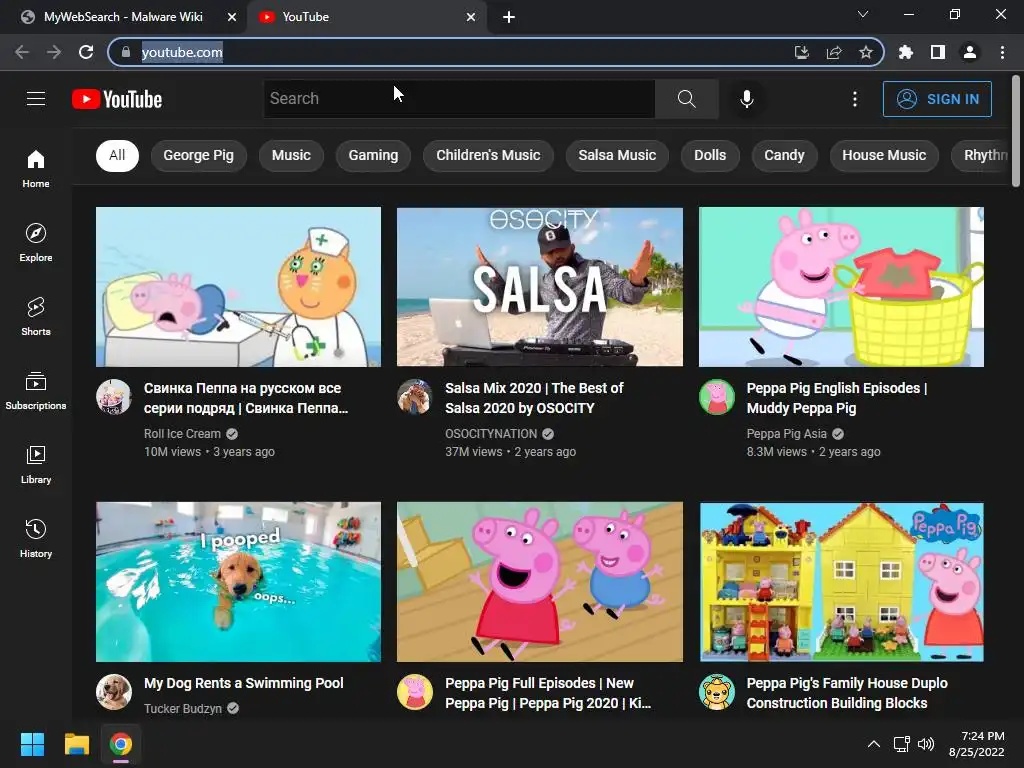The image size is (1024, 768).
Task: Open History in the sidebar
Action: pos(36,539)
